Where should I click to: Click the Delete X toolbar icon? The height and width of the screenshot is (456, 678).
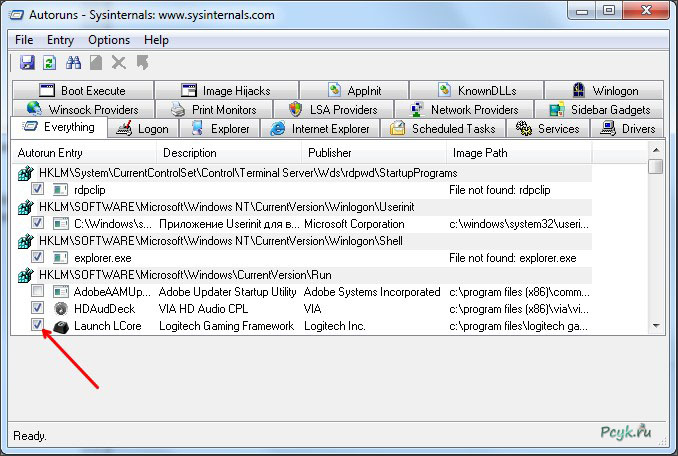tap(118, 63)
